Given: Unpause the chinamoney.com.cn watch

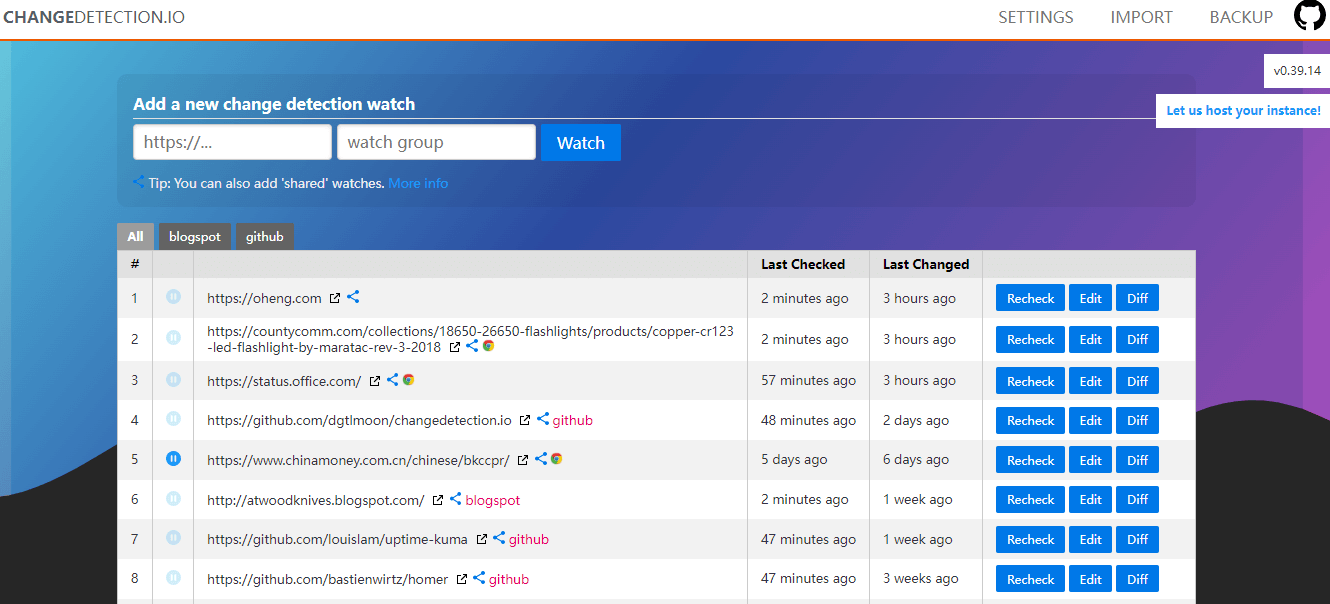Looking at the screenshot, I should [x=173, y=459].
